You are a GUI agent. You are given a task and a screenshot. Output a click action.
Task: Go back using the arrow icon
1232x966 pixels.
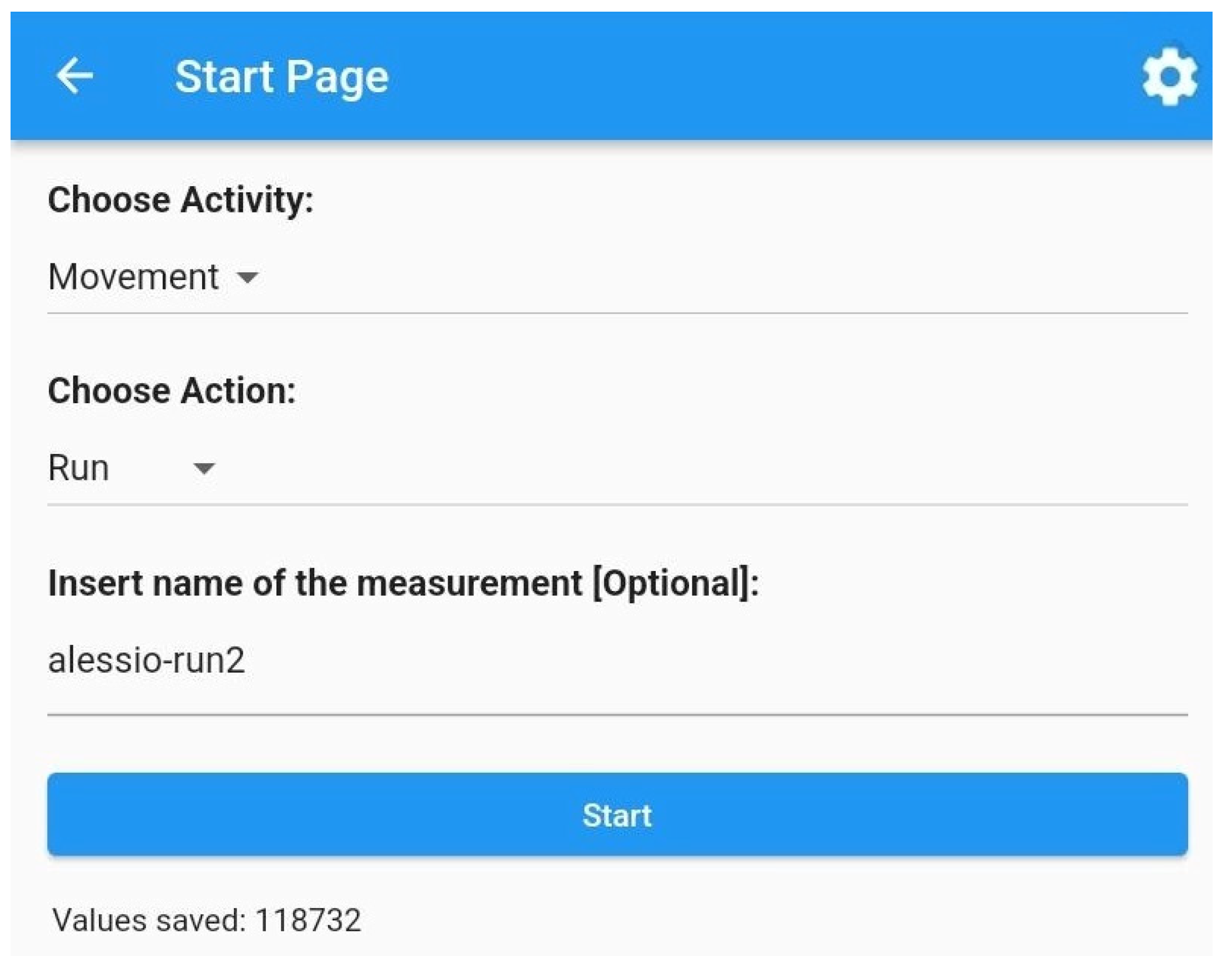[74, 76]
